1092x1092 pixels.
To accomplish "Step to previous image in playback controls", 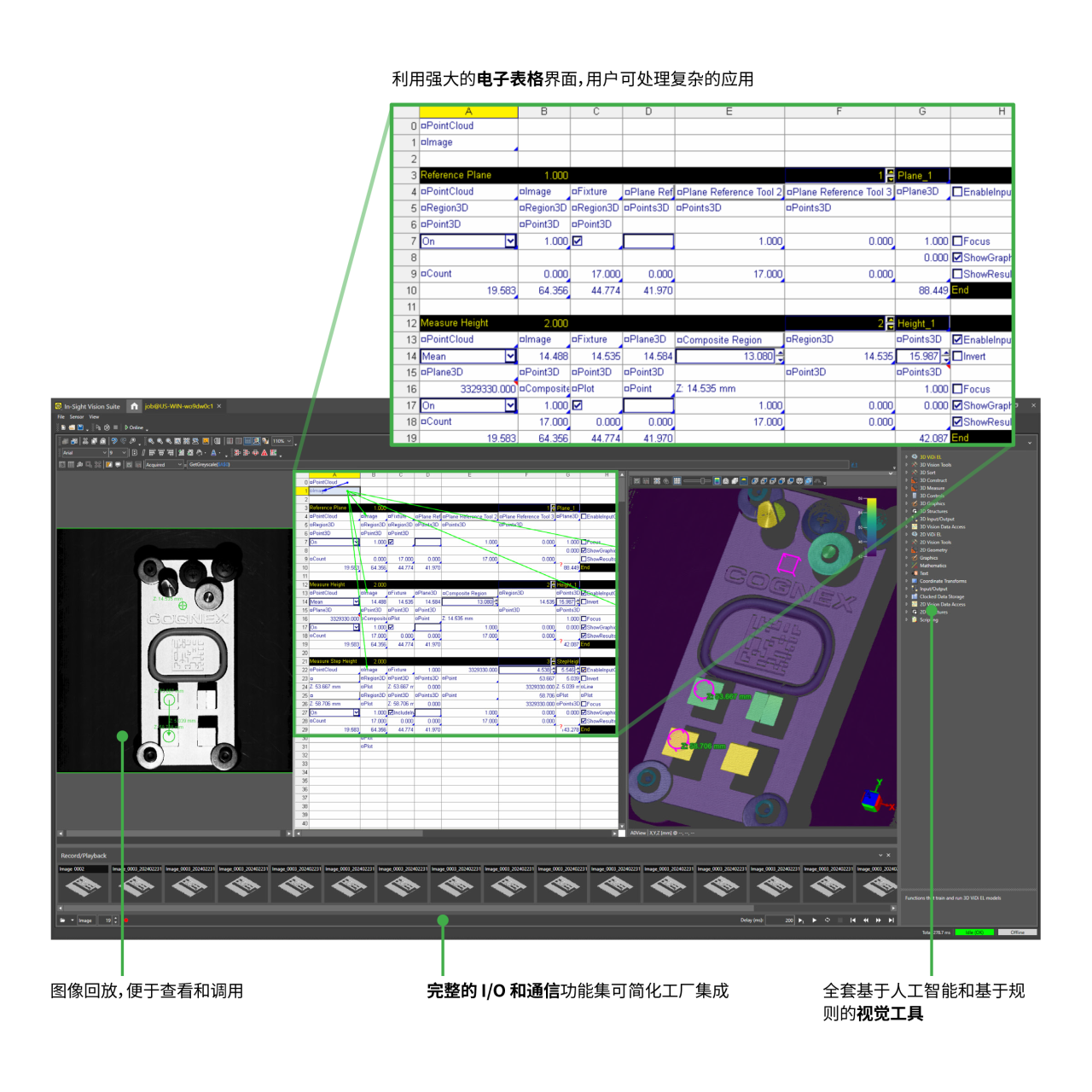I will pos(866,921).
